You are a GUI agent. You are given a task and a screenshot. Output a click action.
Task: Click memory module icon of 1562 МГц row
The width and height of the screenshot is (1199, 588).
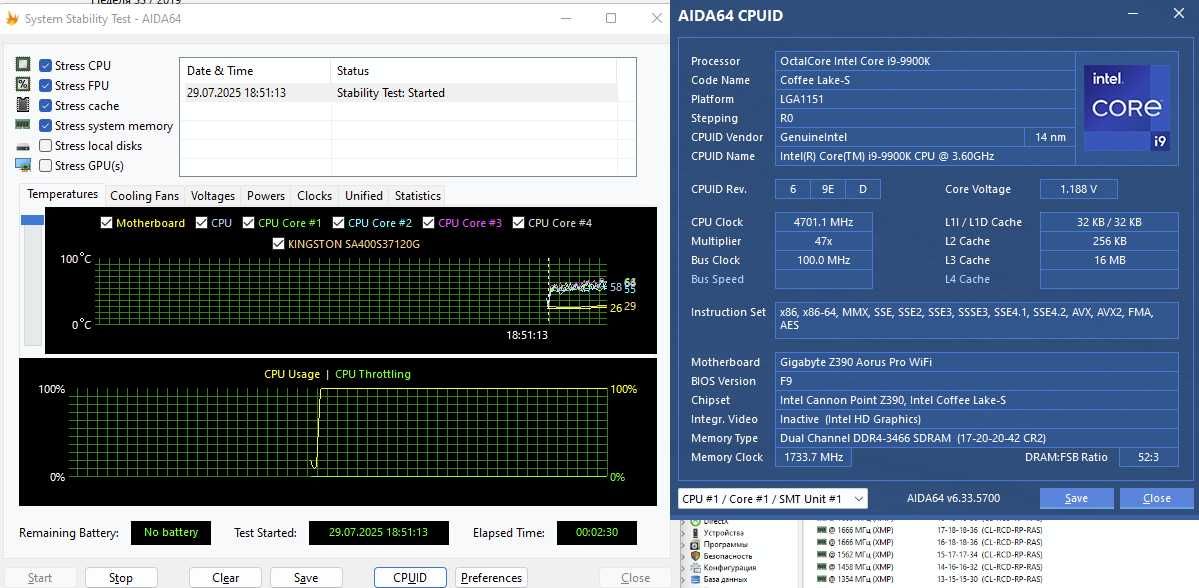(820, 554)
